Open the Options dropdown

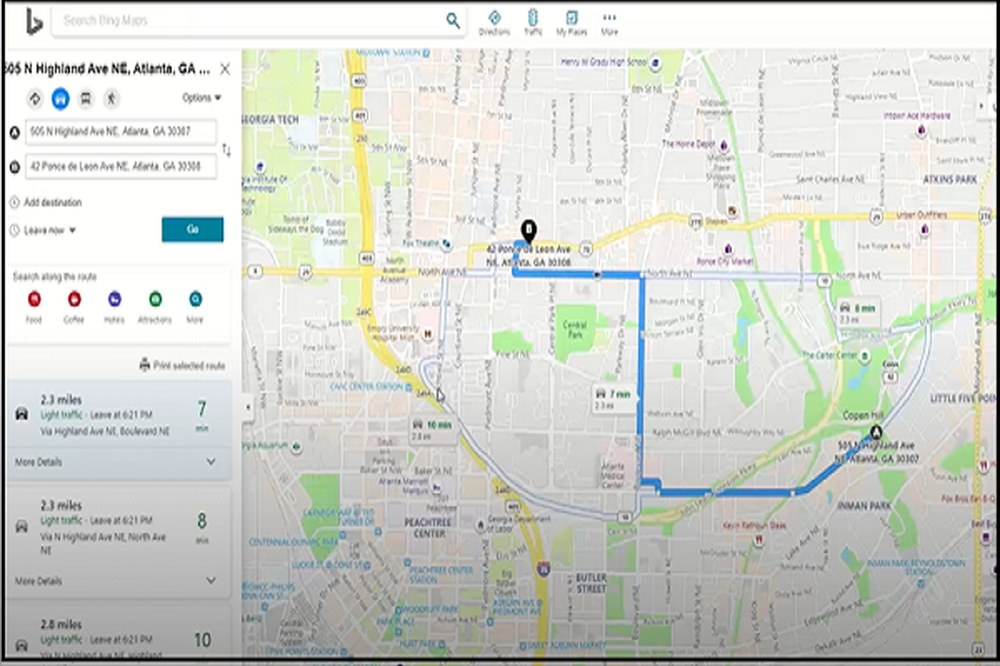pyautogui.click(x=198, y=97)
